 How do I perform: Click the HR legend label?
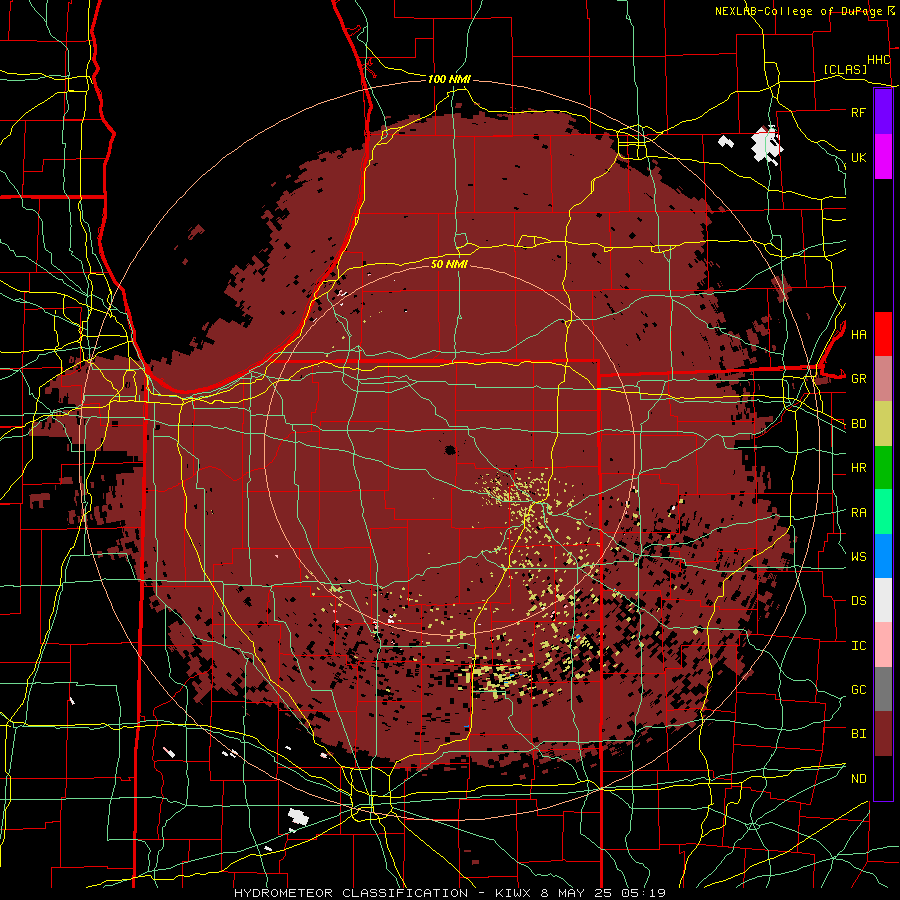tap(858, 468)
